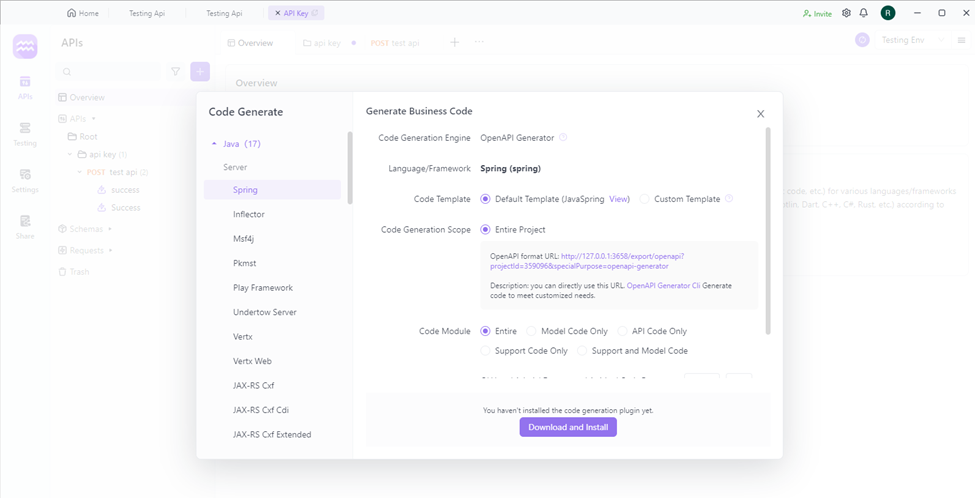Screen dimensions: 975x498
Task: Open the OpenAPI format URL link
Action: coord(588,261)
